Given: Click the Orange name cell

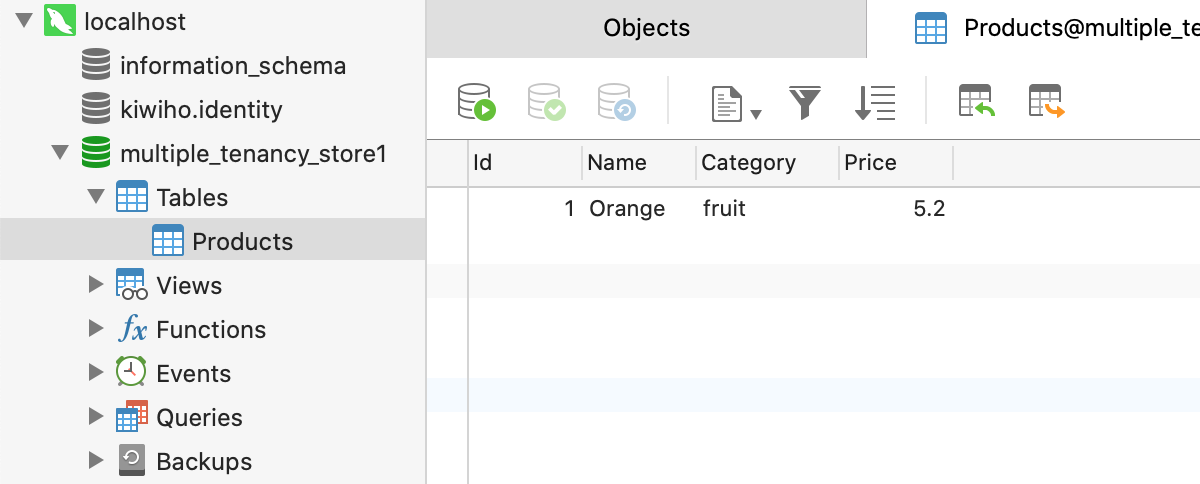Looking at the screenshot, I should click(627, 209).
